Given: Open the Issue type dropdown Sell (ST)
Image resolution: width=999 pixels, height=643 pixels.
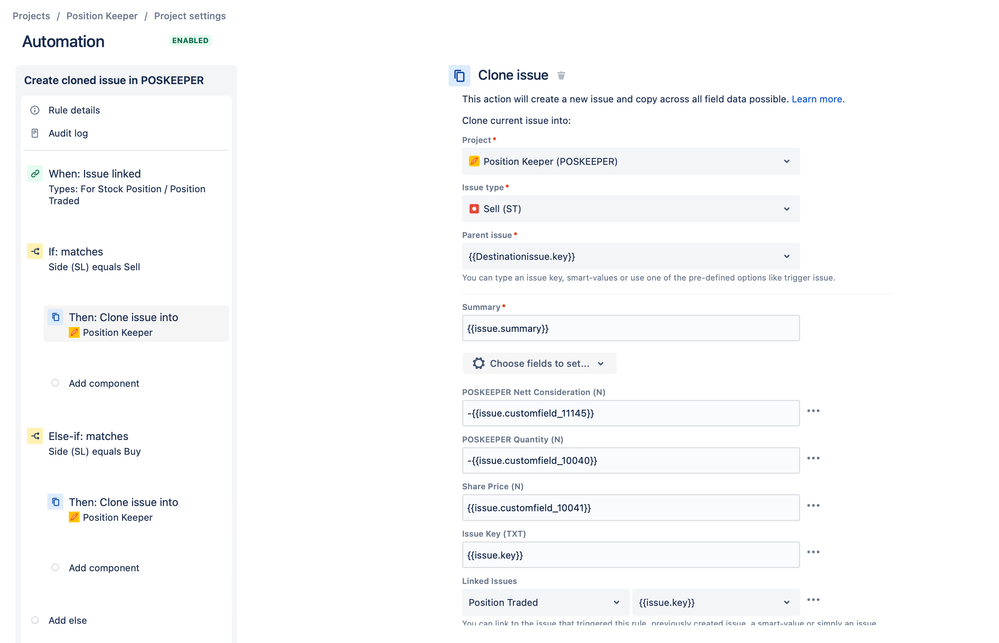Looking at the screenshot, I should (x=631, y=208).
